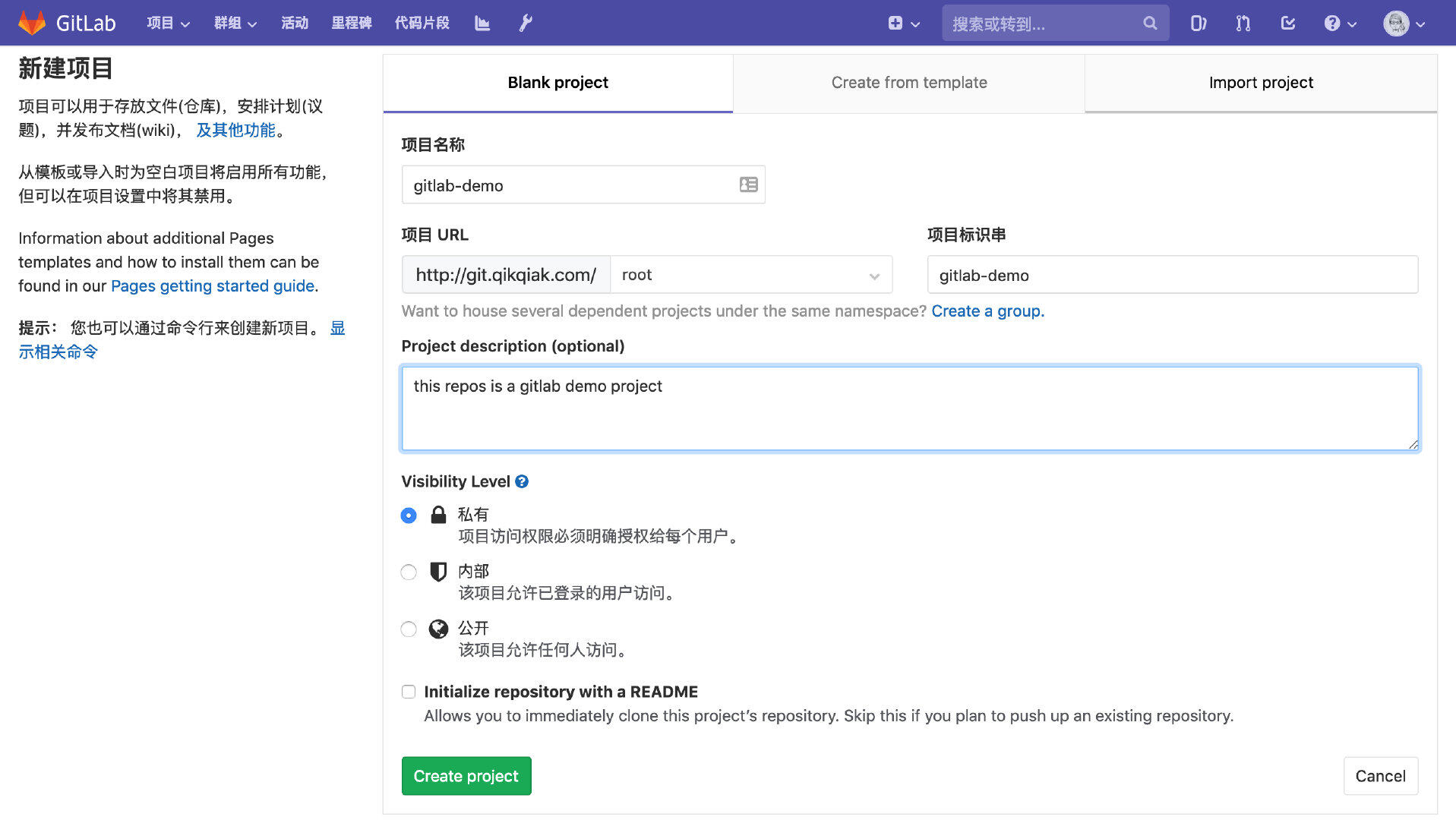Click the Visibility Level label
The height and width of the screenshot is (820, 1456).
[x=456, y=481]
